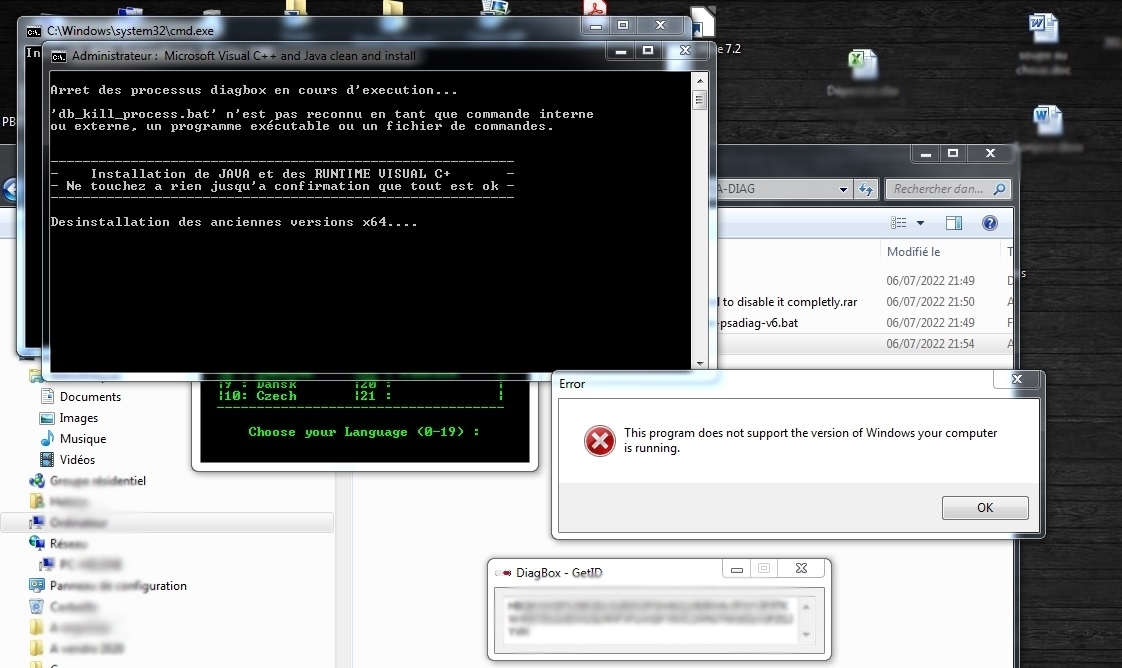This screenshot has height=668, width=1122.
Task: Select 'Réseau' in the navigation pane
Action: pyautogui.click(x=68, y=544)
